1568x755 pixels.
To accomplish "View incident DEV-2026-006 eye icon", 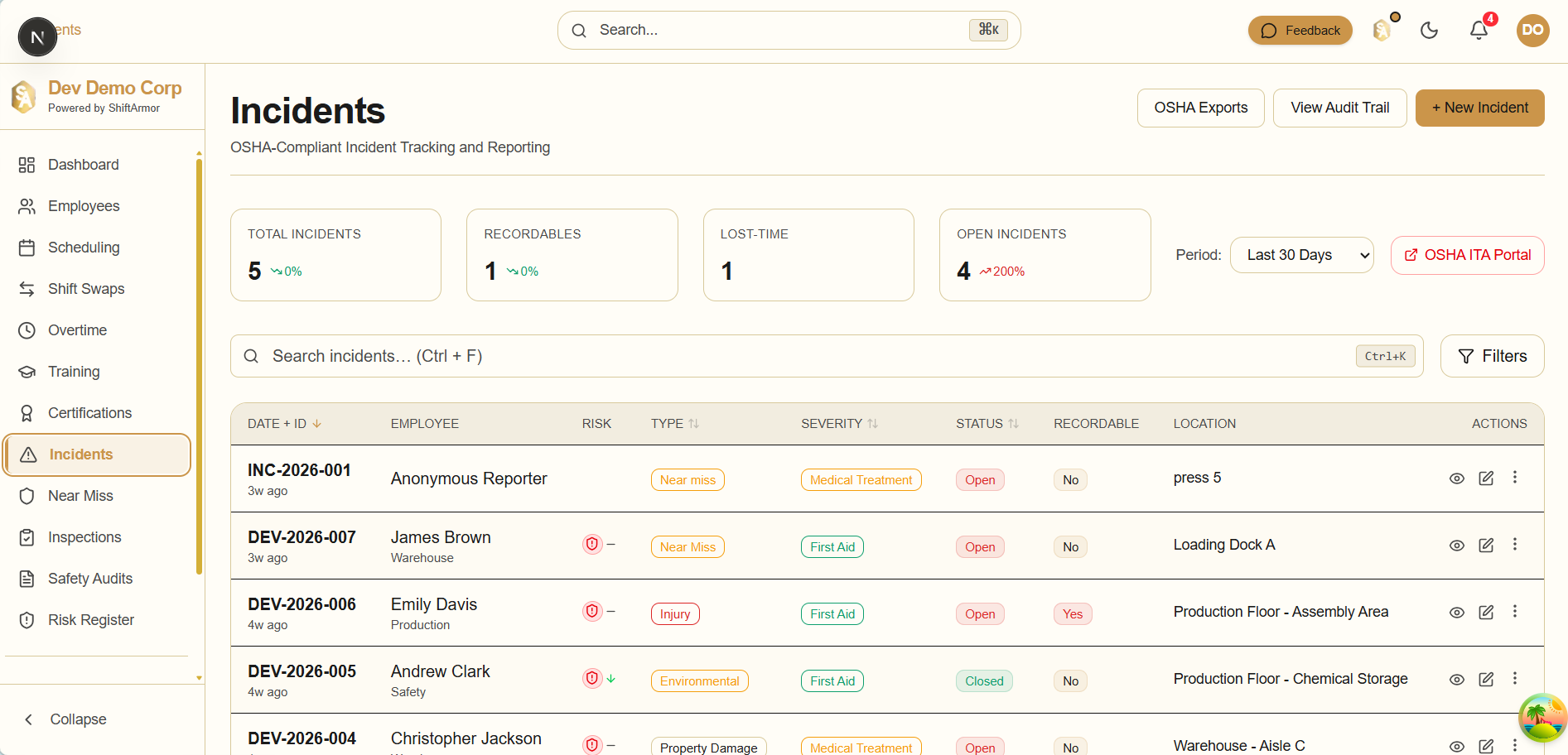I will 1457,613.
